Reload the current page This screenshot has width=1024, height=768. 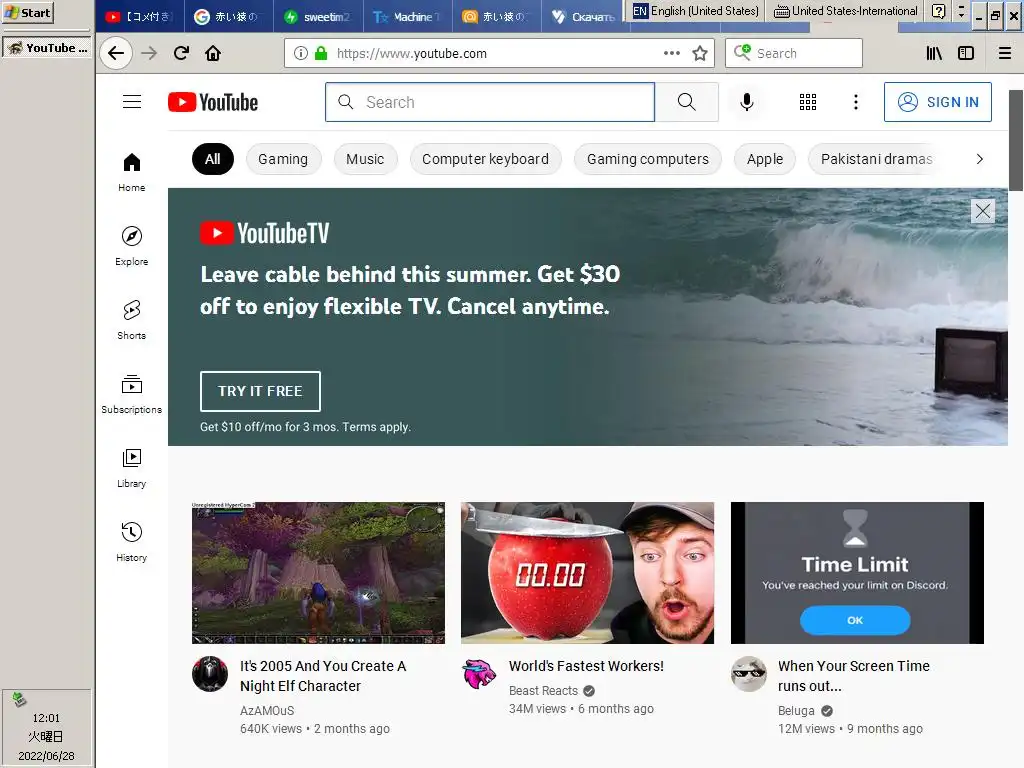pyautogui.click(x=182, y=53)
